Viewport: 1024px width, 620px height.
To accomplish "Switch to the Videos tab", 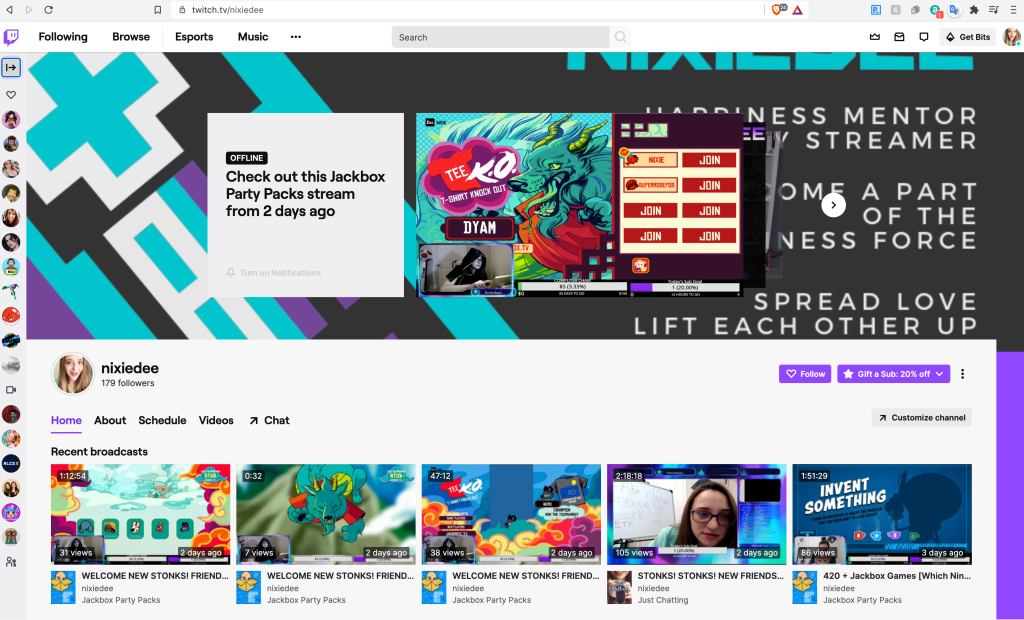I will (216, 421).
